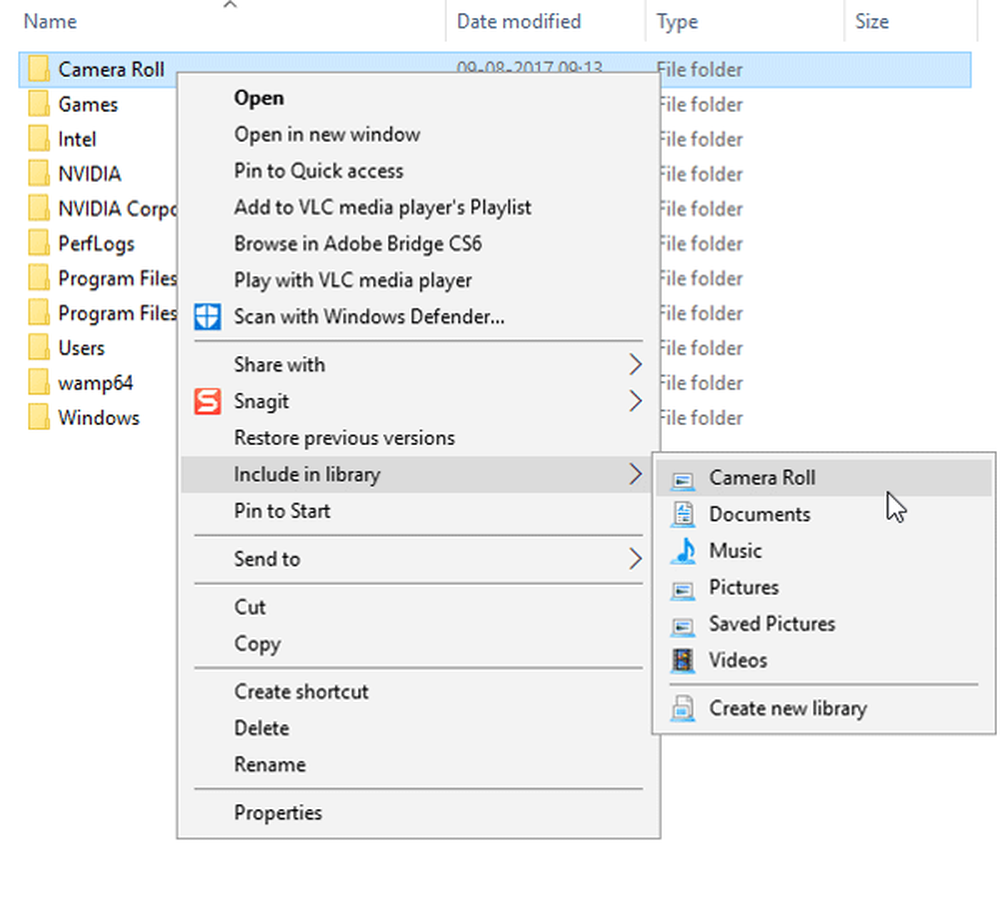Click the Snagit logo icon
Image resolution: width=1000 pixels, height=901 pixels.
pos(207,402)
